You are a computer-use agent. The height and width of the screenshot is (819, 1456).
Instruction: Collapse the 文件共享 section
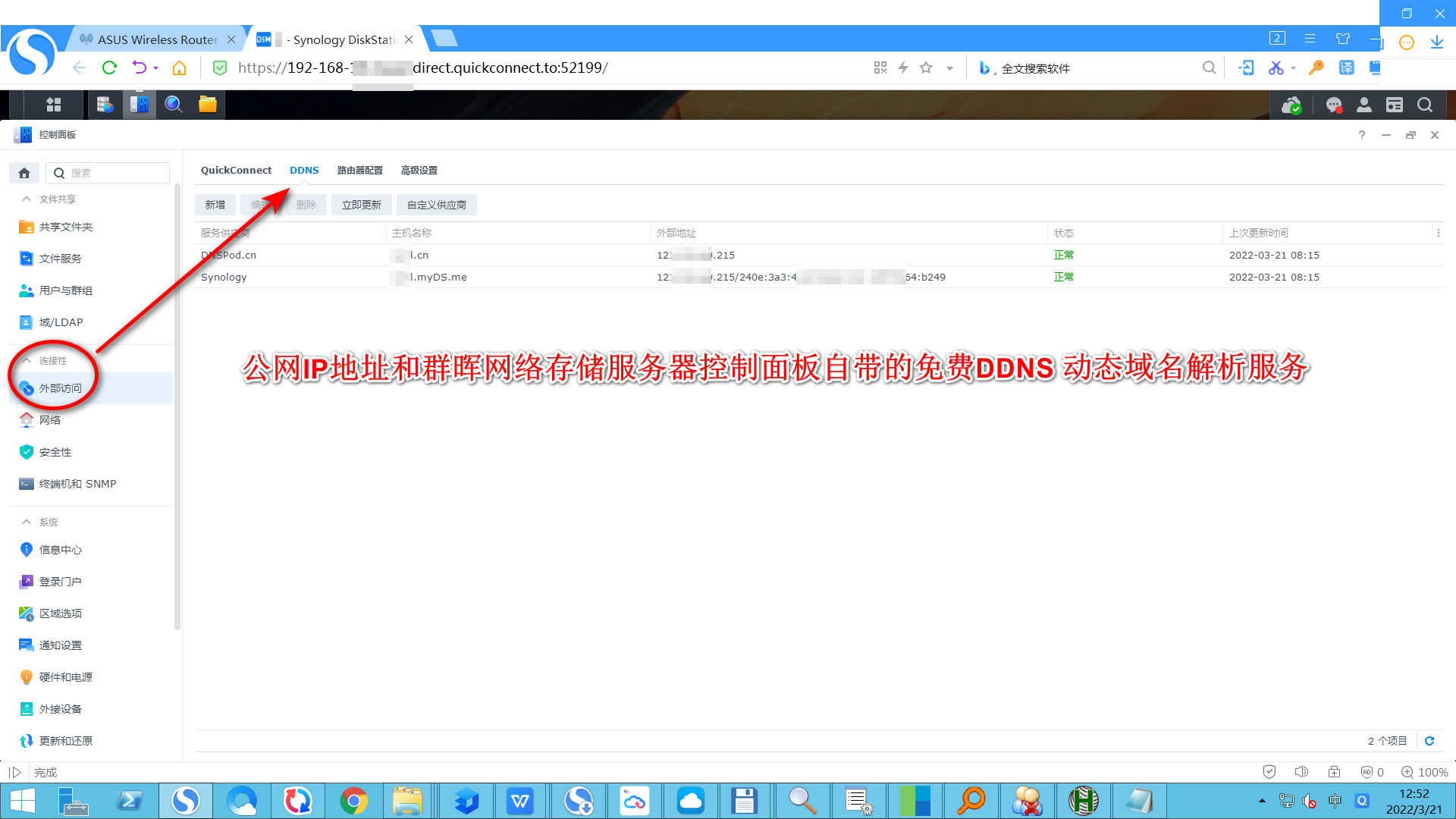(x=27, y=199)
